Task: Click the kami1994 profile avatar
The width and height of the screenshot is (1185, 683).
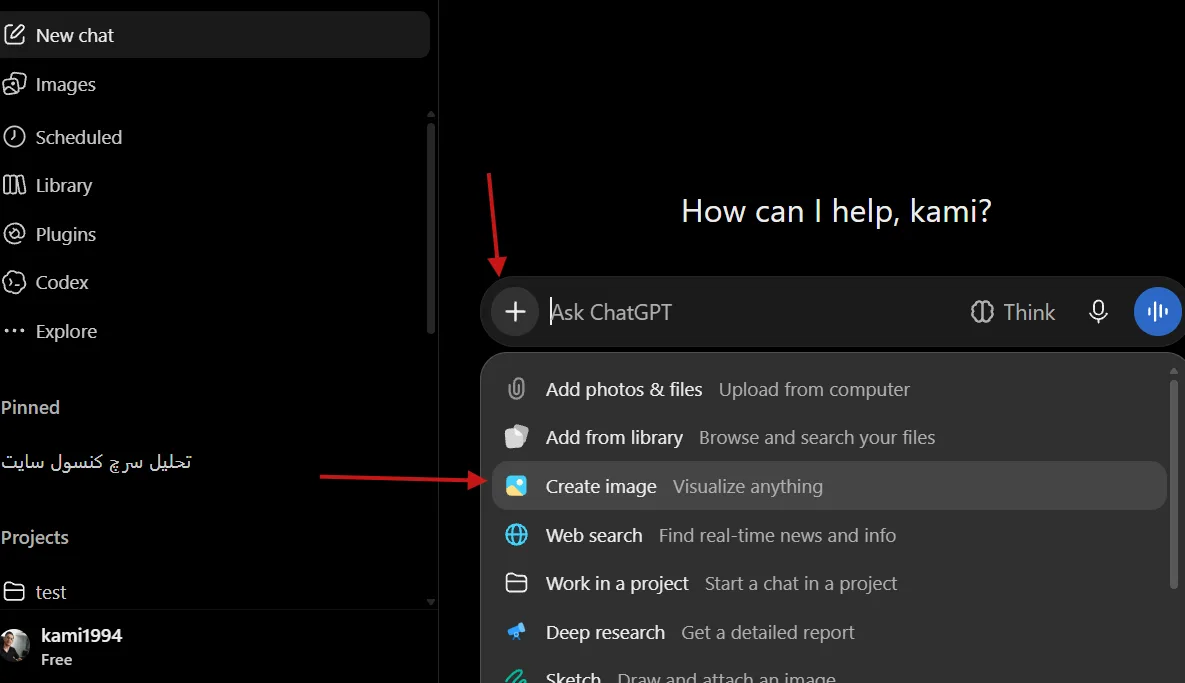Action: pyautogui.click(x=14, y=646)
